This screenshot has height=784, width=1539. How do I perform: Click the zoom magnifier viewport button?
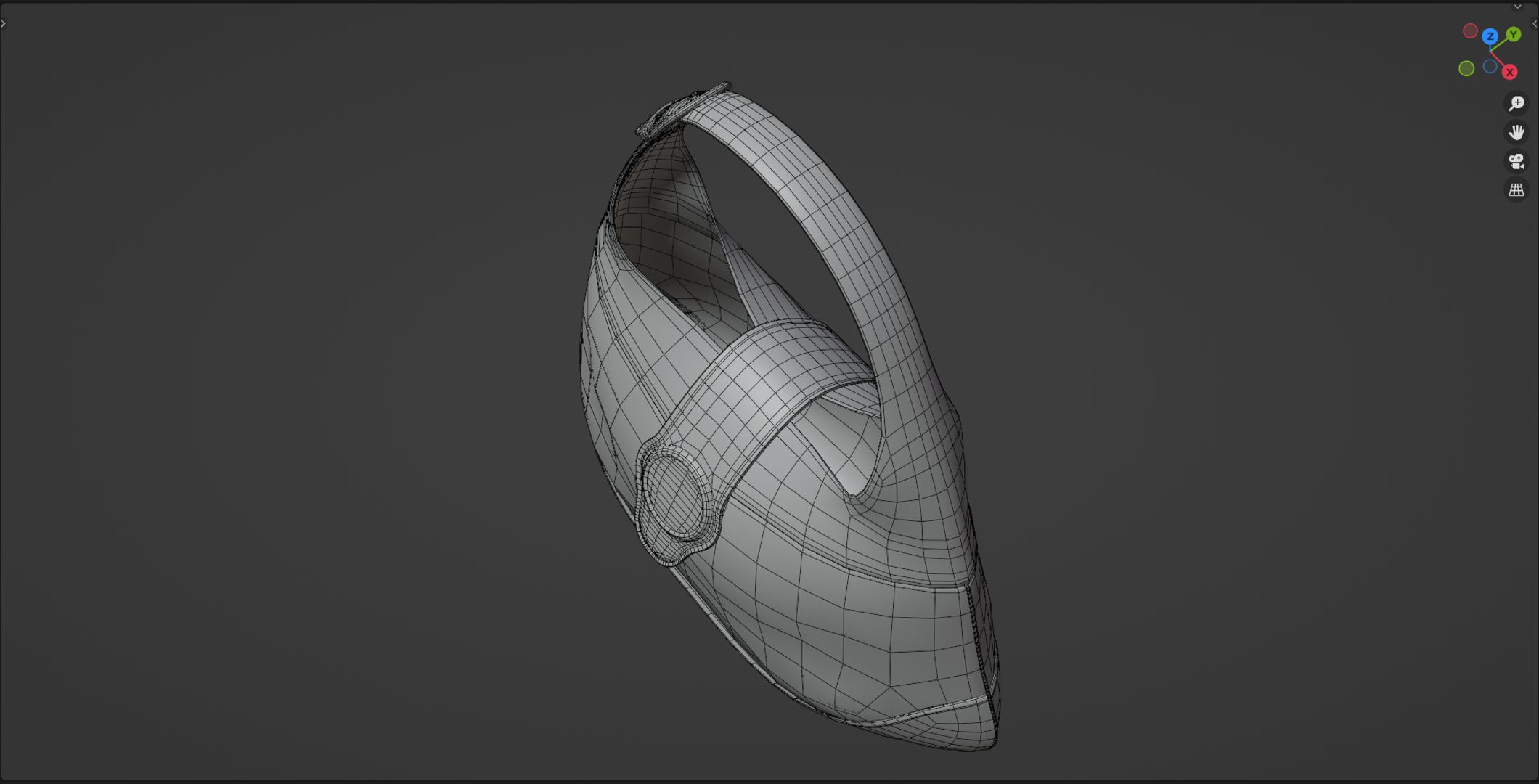pos(1516,103)
